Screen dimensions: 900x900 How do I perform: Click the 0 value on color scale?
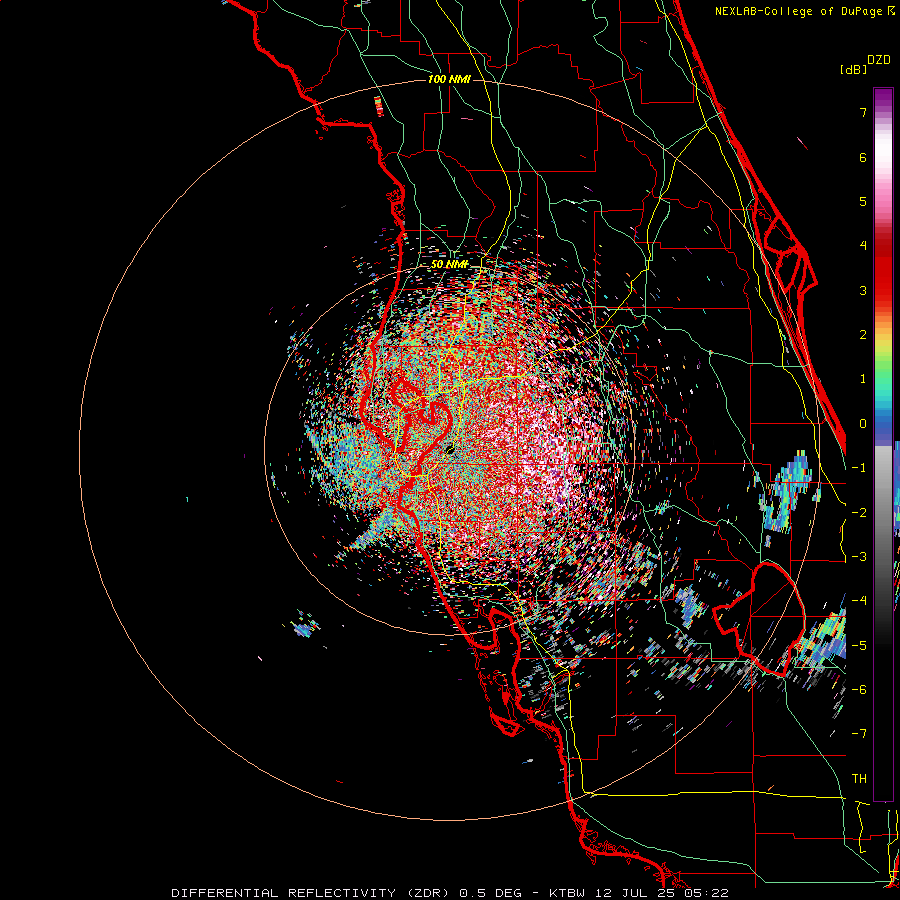pyautogui.click(x=863, y=424)
